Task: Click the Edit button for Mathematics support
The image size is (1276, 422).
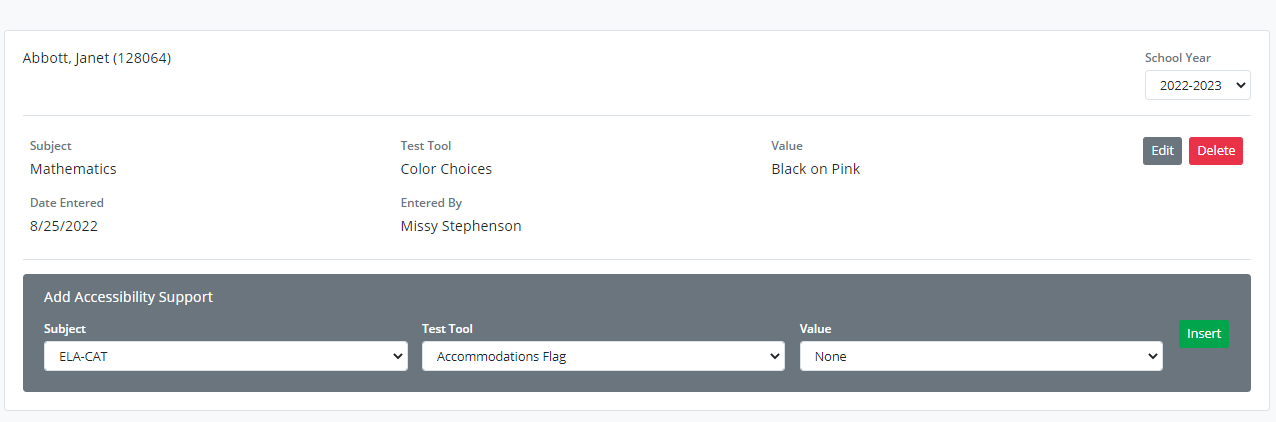Action: pos(1162,151)
